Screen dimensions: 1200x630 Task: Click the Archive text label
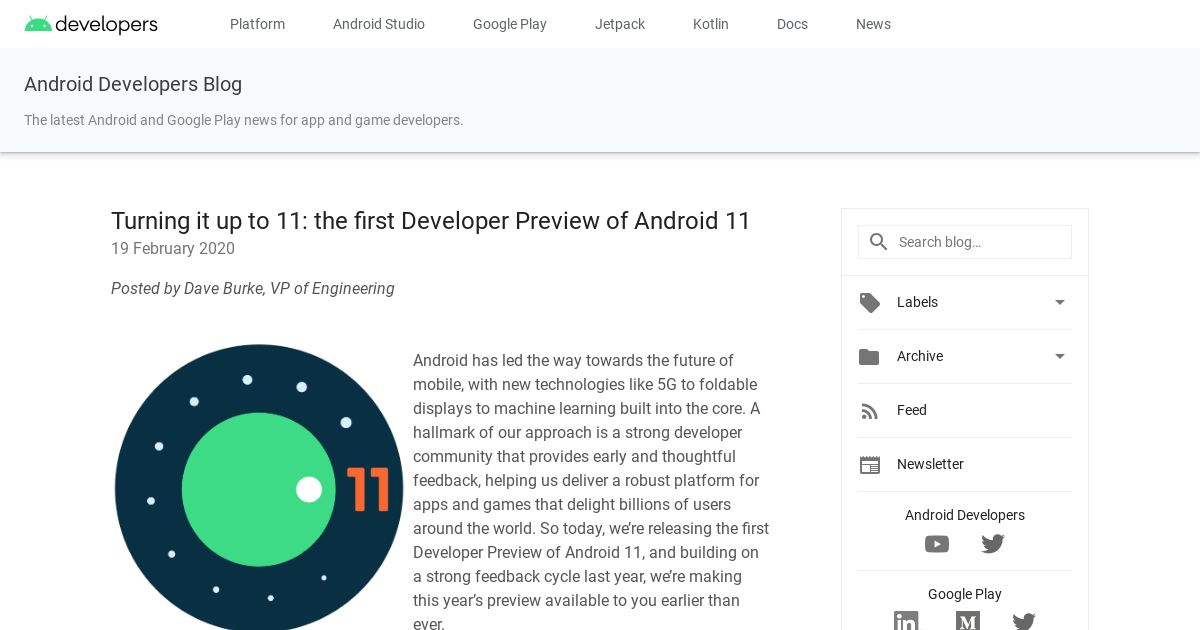click(x=920, y=356)
